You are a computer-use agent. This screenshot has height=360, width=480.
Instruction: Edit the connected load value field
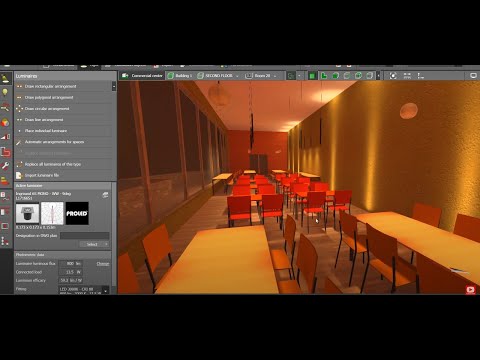(71, 272)
